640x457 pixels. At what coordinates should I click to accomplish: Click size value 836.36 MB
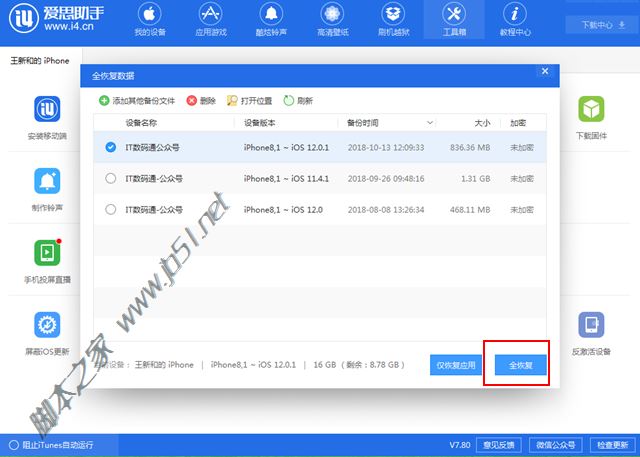pos(470,147)
